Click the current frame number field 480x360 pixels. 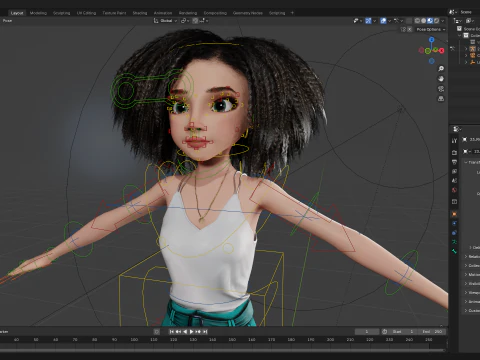[367, 332]
